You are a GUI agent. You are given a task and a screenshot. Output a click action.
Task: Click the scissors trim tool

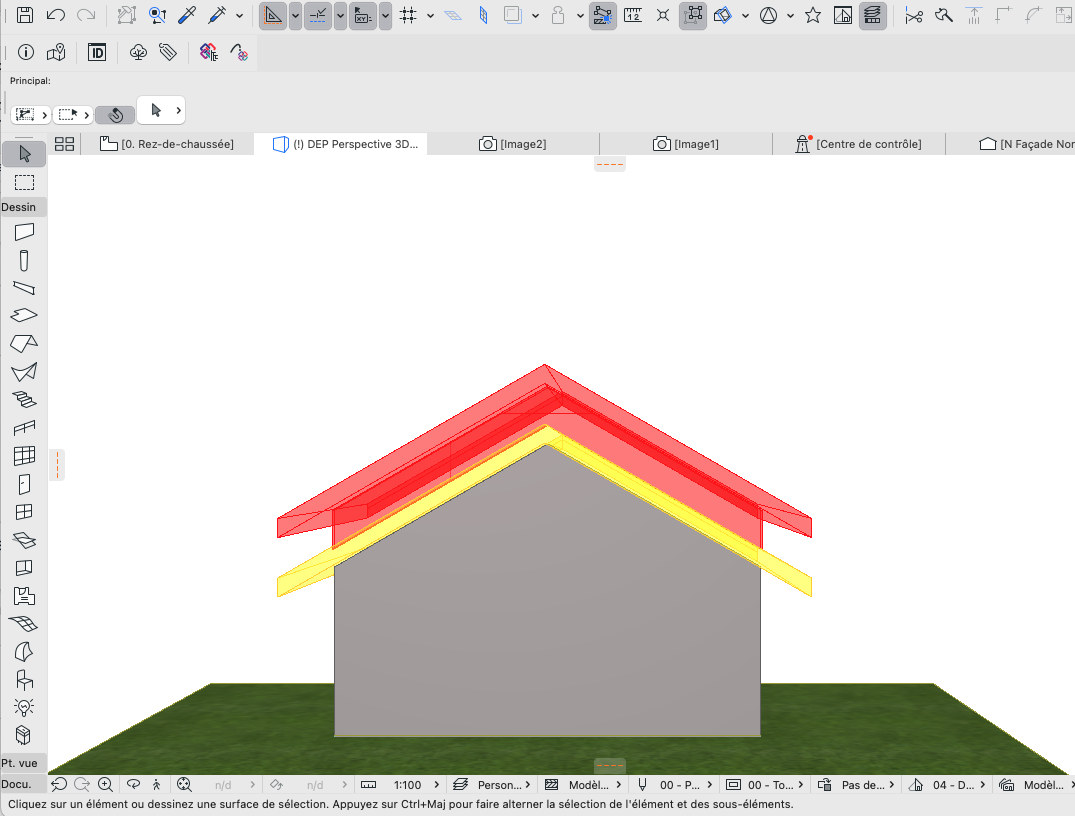click(914, 15)
